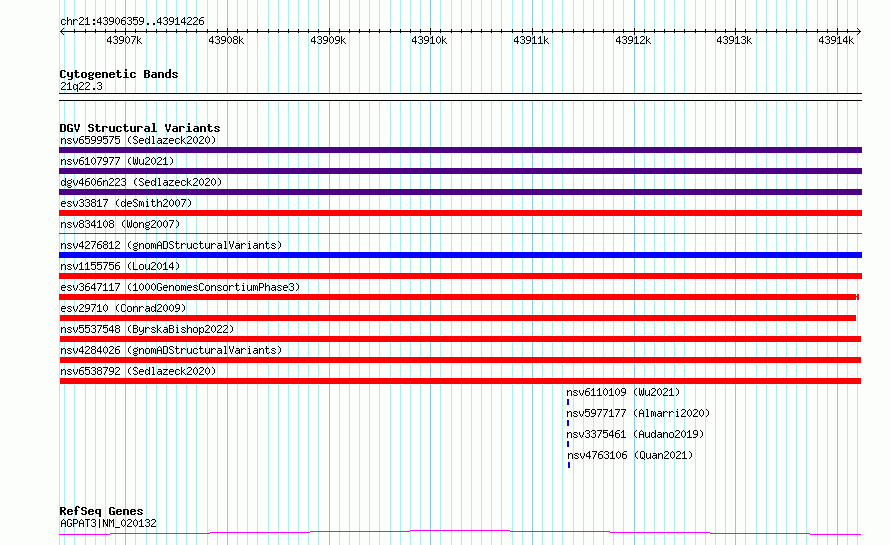Select the 43913k ruler tick label

pyautogui.click(x=734, y=40)
